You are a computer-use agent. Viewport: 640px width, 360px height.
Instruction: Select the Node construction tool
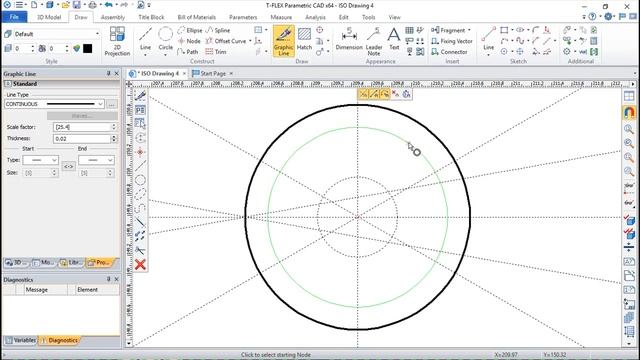click(189, 41)
